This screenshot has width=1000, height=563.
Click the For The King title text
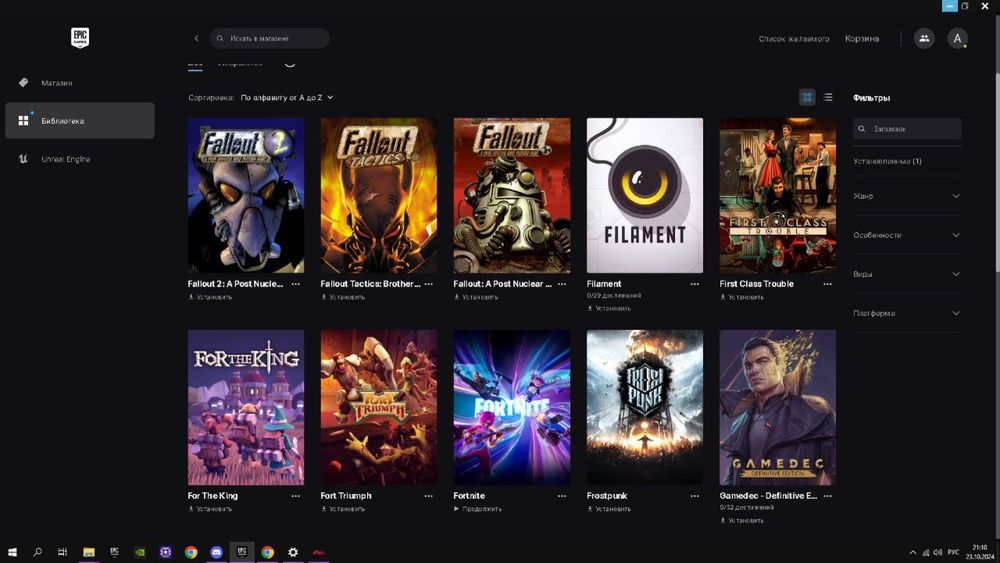(x=212, y=495)
